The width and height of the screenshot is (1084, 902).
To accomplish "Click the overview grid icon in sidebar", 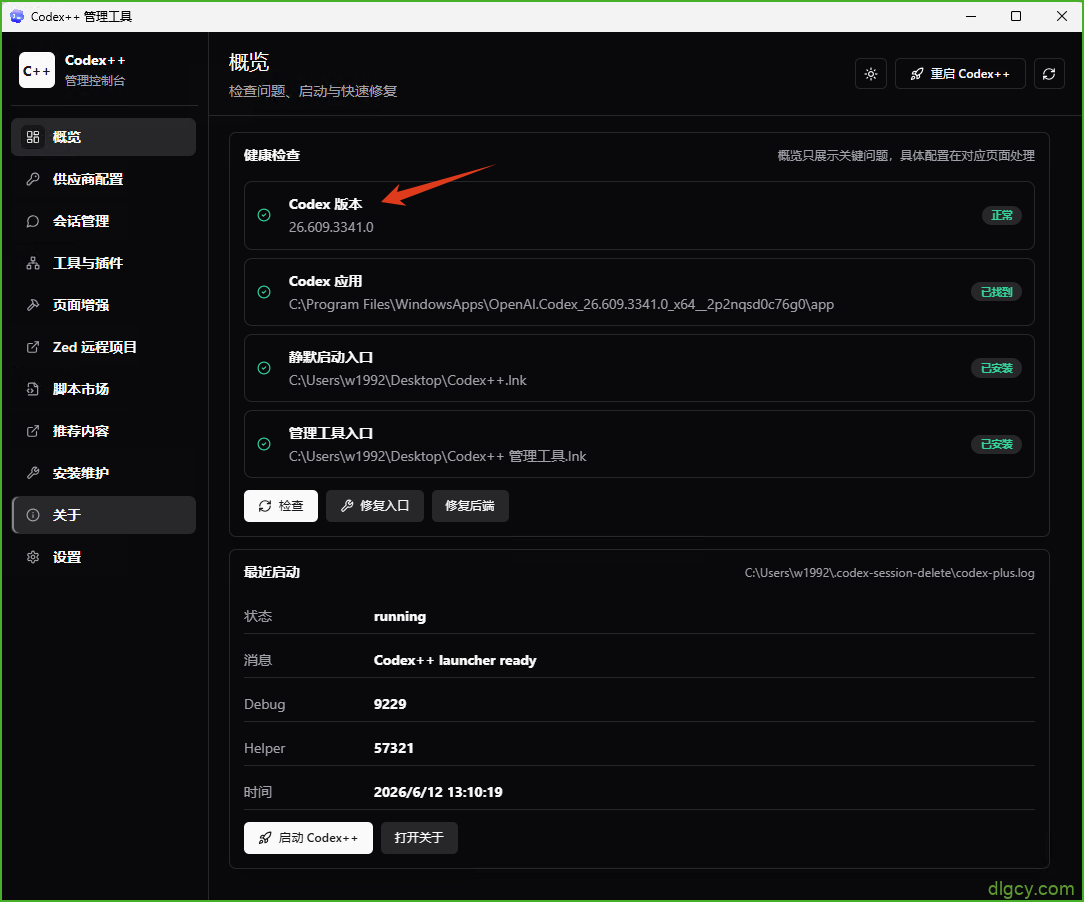I will coord(32,137).
